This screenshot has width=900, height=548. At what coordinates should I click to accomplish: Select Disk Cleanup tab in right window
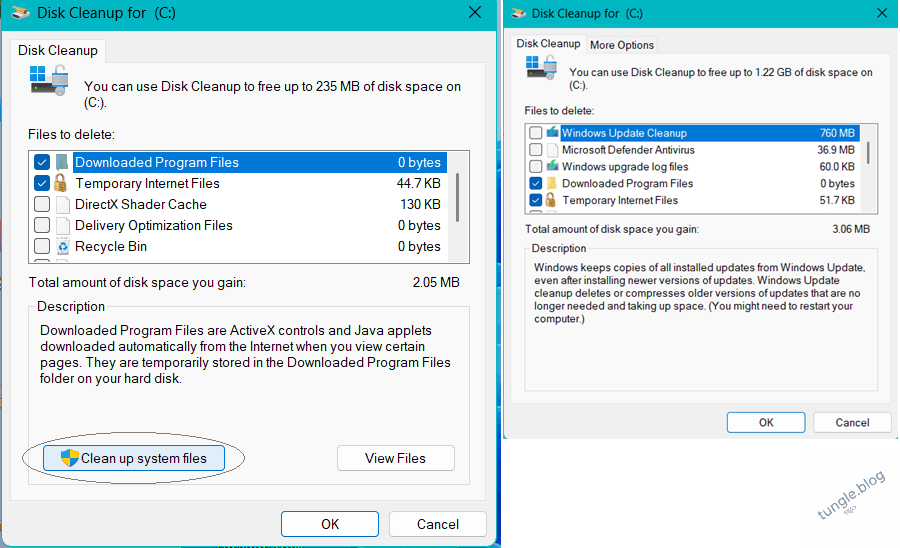[x=548, y=44]
